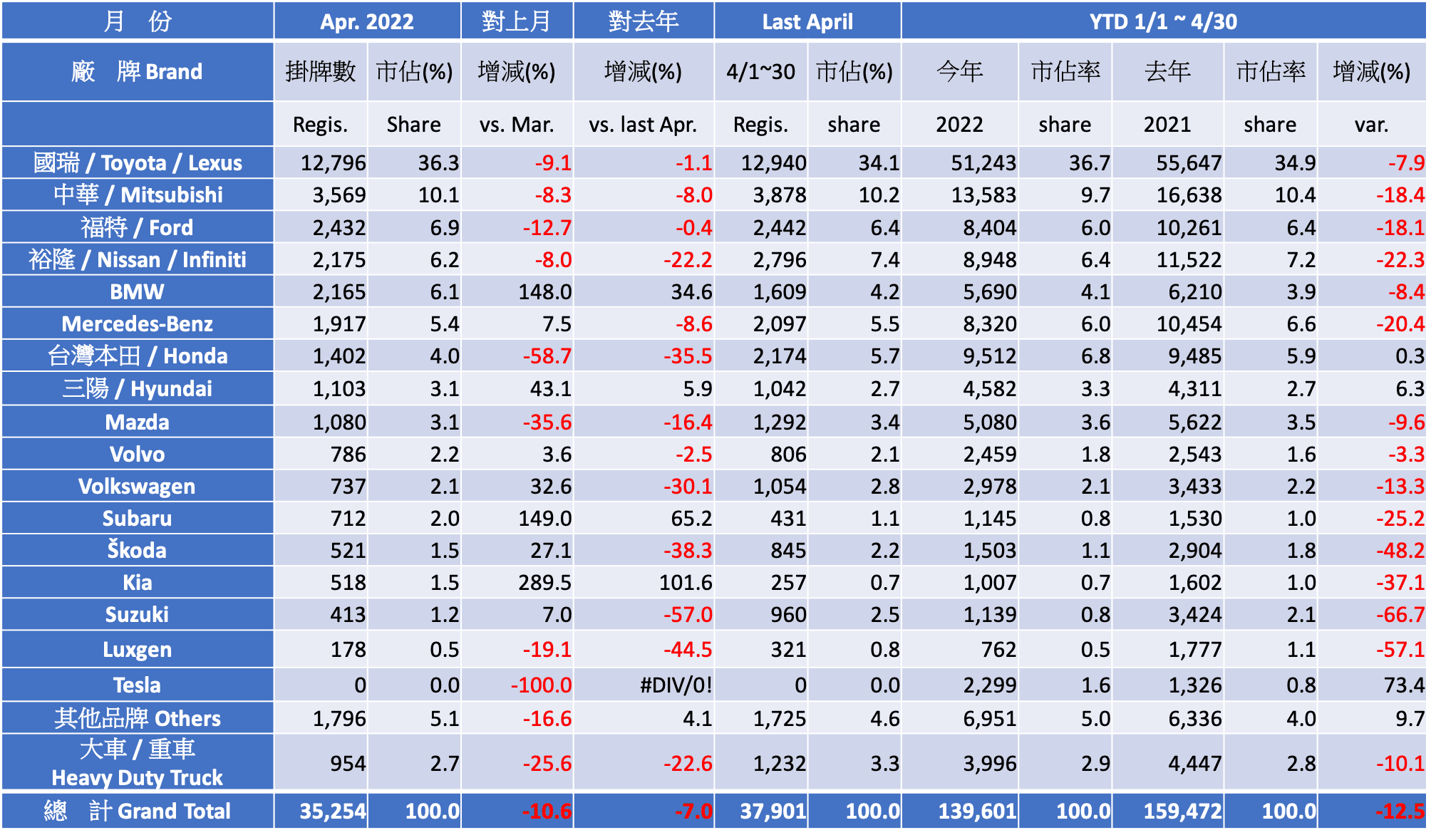Click the Ford brand cell
The width and height of the screenshot is (1431, 840).
138,227
